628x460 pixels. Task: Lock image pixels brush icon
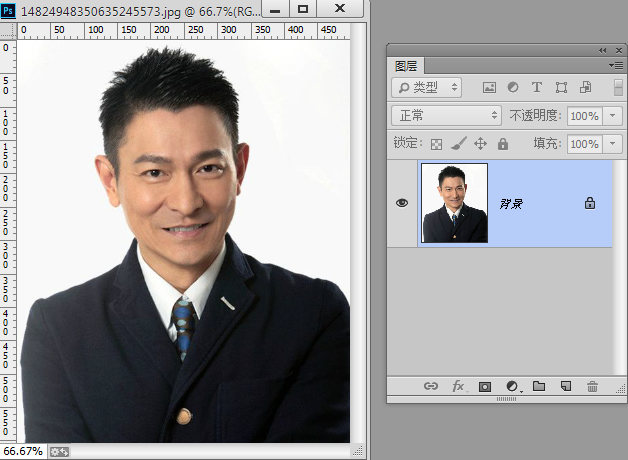[459, 143]
